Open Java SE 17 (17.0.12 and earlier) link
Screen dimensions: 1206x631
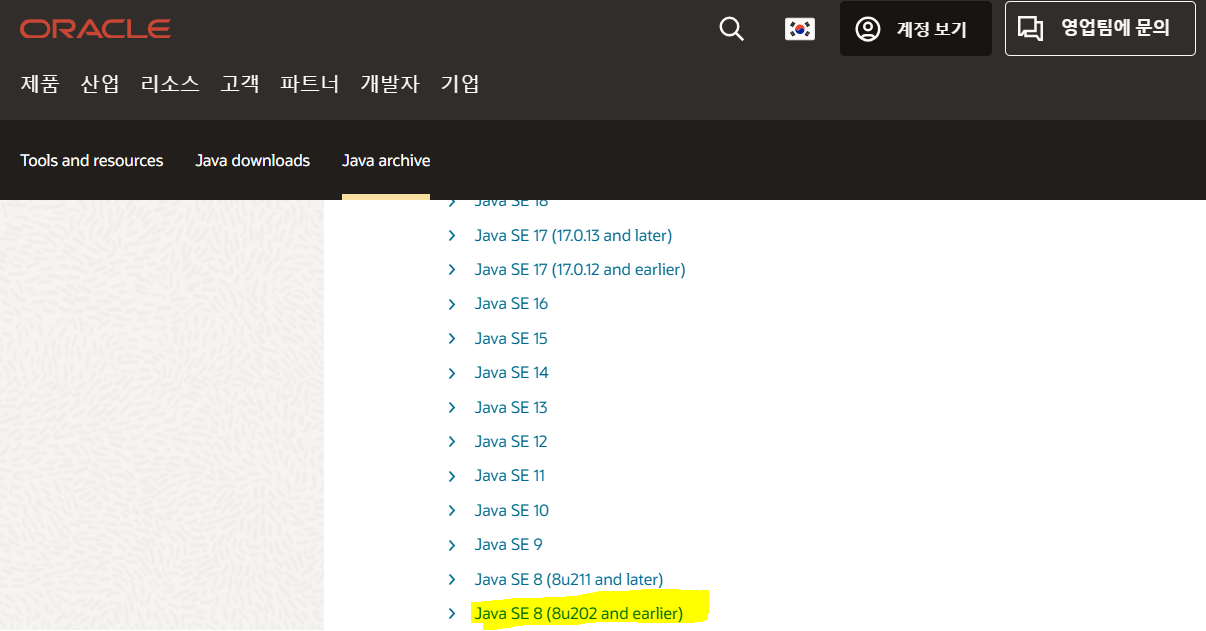coord(580,269)
